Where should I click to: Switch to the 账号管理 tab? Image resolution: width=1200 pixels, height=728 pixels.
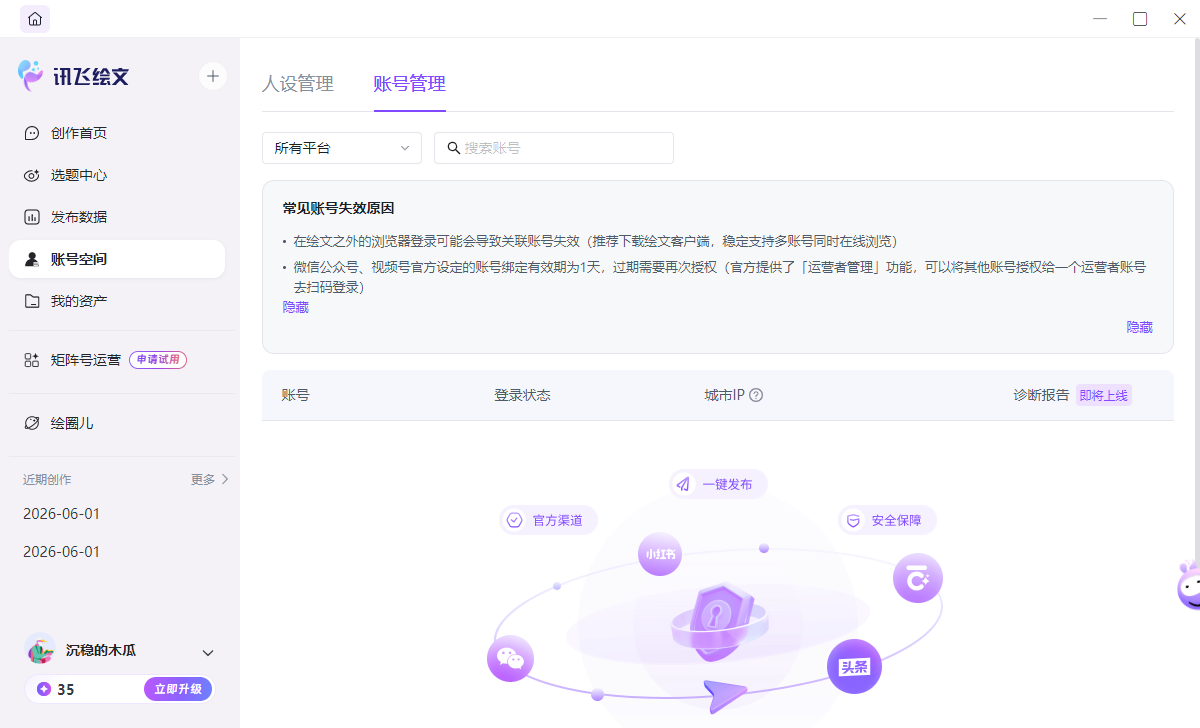[x=410, y=84]
